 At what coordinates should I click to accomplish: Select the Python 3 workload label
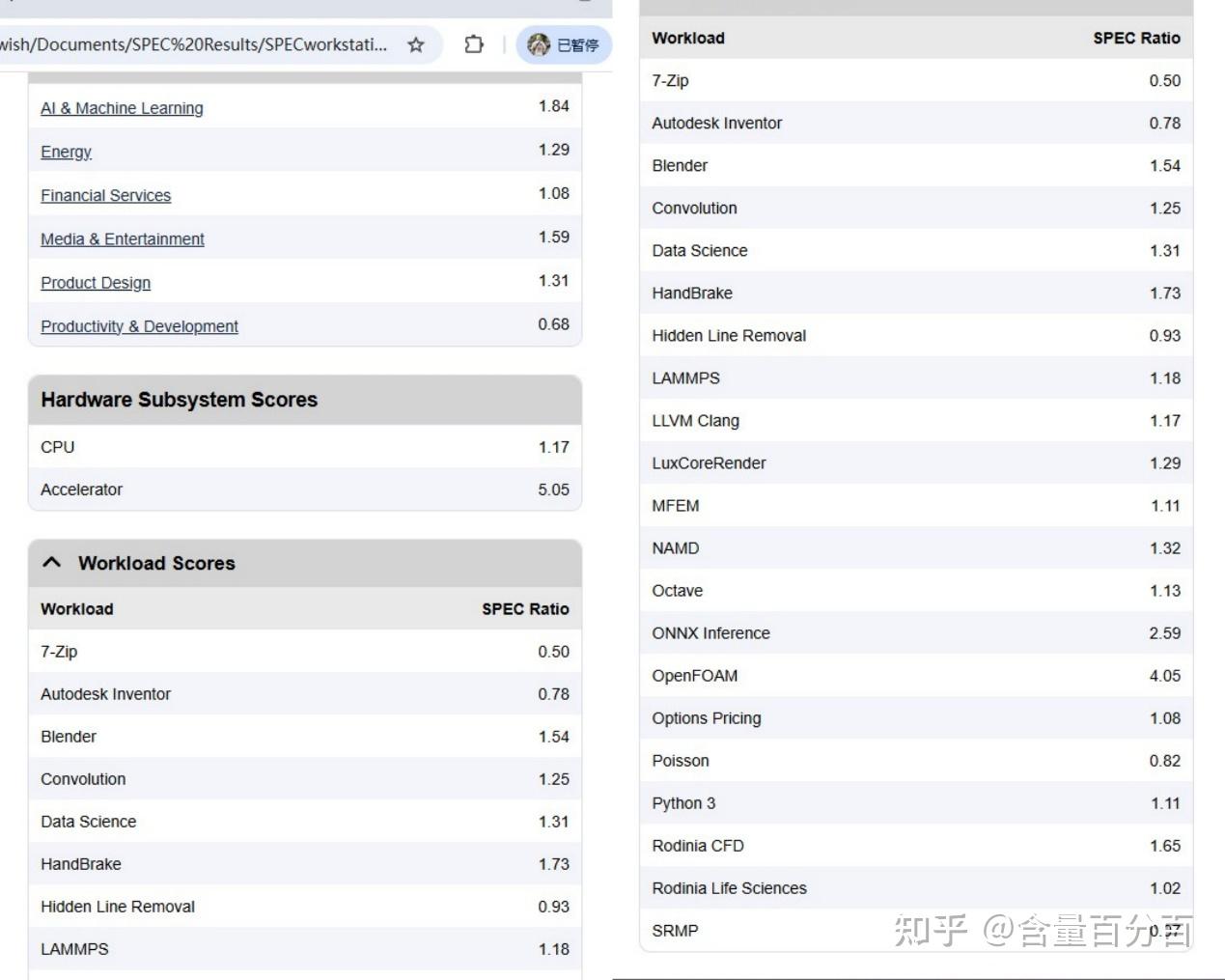pyautogui.click(x=683, y=803)
